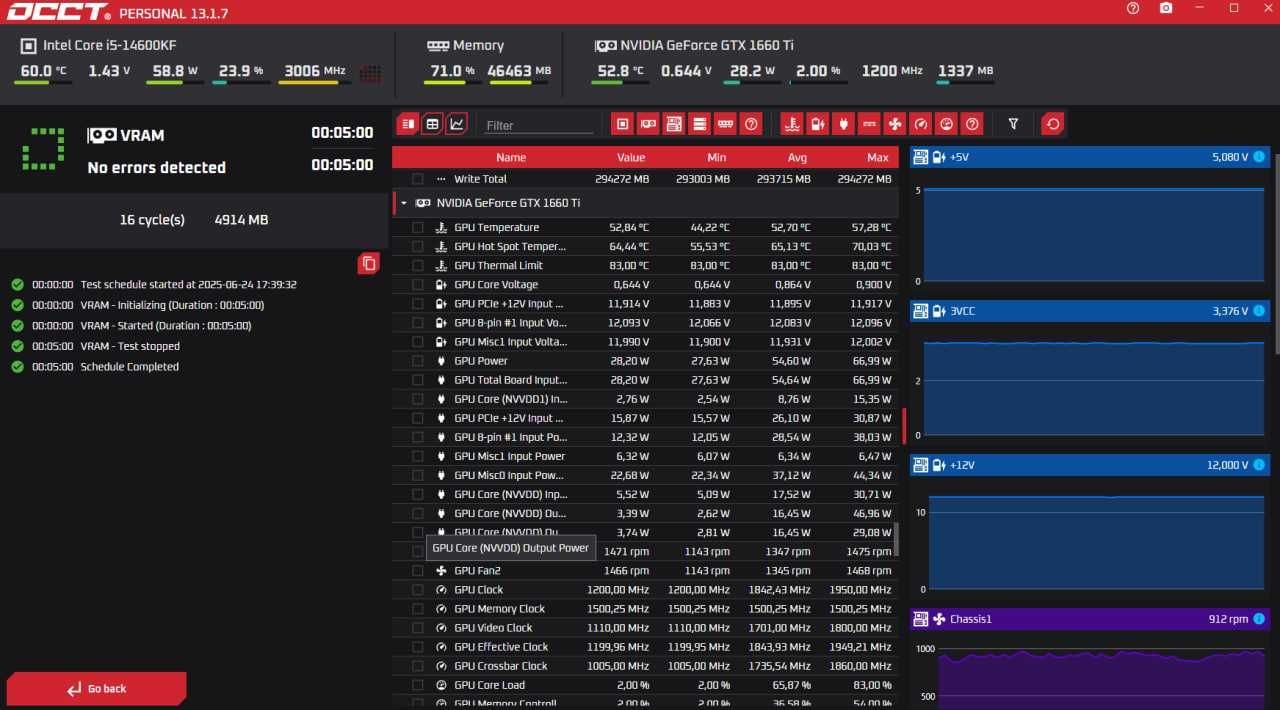Viewport: 1280px width, 710px height.
Task: Click the blue color dot on +12V graph
Action: tap(1258, 465)
